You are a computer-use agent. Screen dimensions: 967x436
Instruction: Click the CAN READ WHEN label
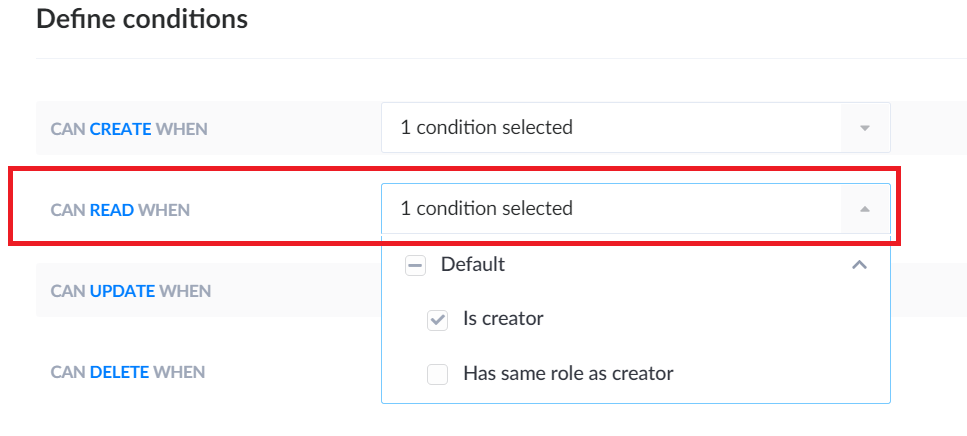120,210
